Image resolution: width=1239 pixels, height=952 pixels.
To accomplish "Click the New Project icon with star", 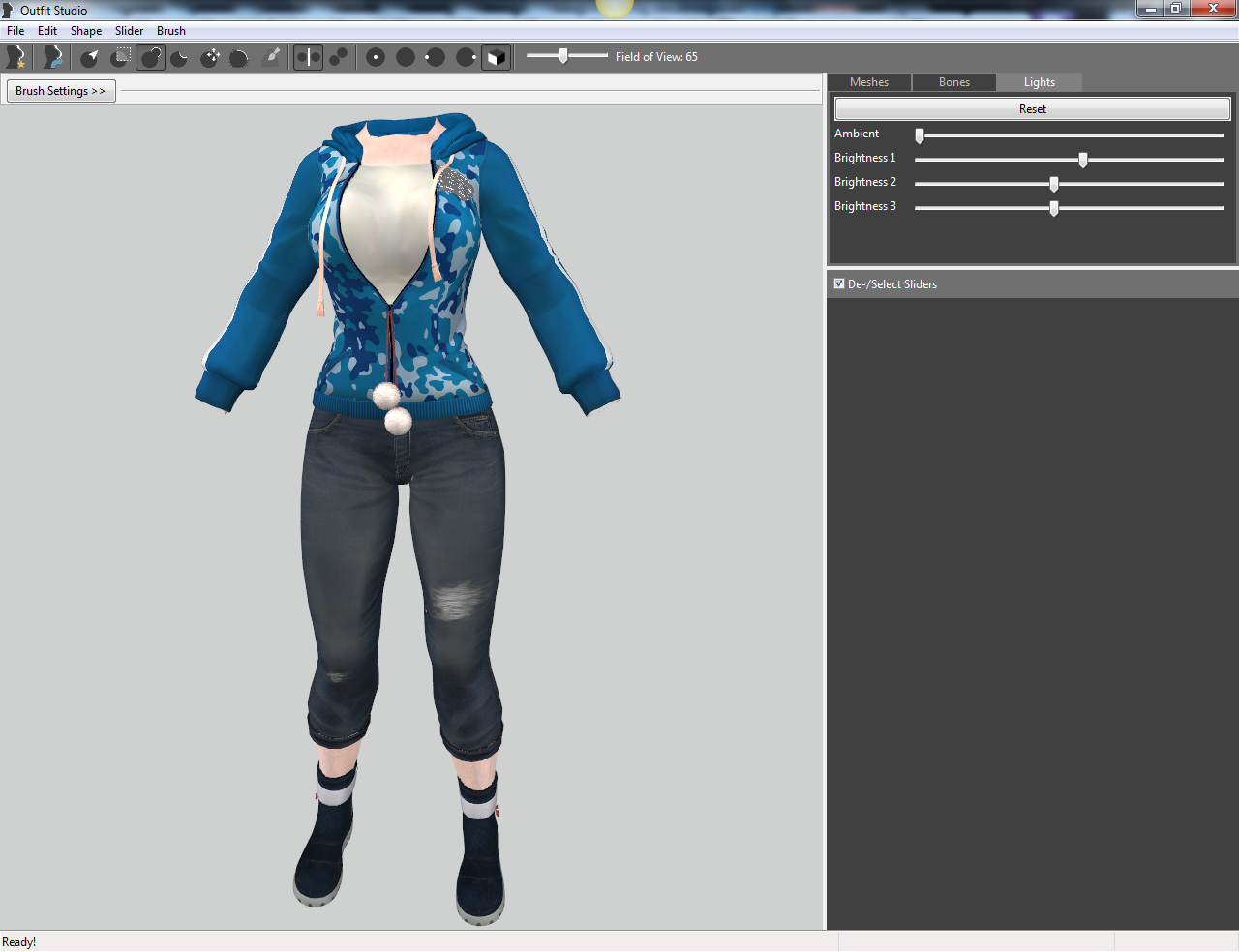I will [16, 57].
